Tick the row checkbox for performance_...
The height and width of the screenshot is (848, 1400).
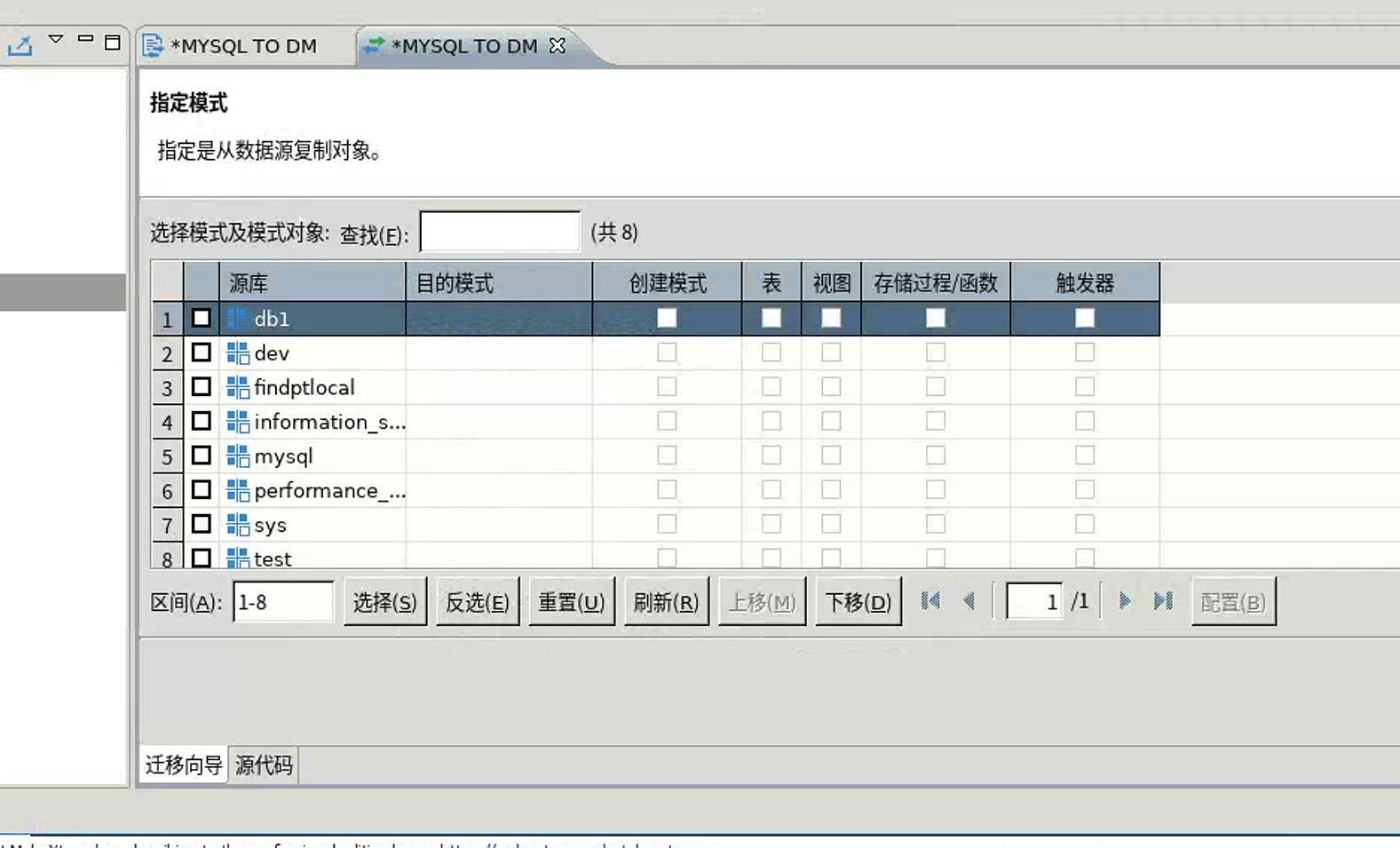pos(202,489)
